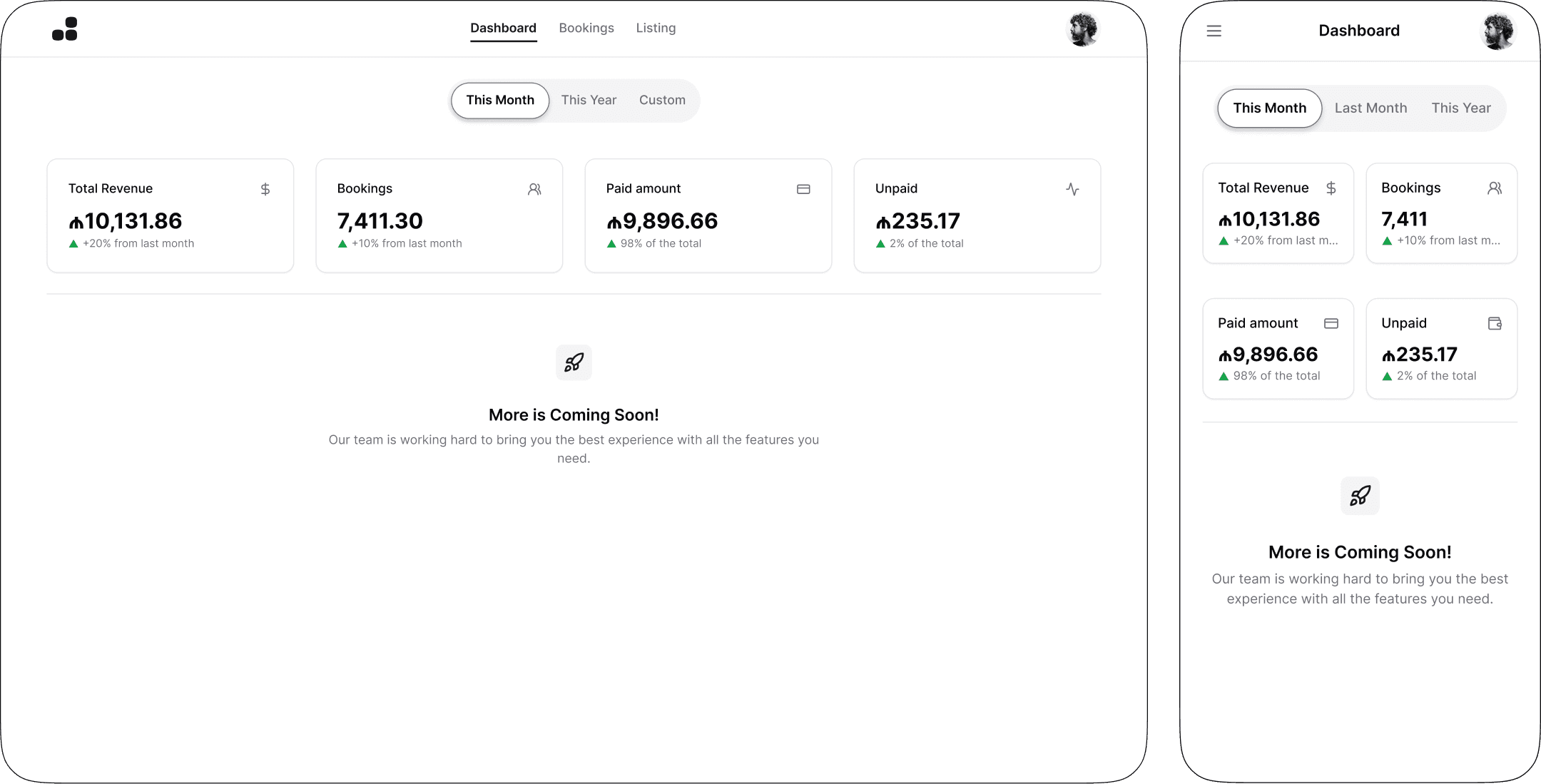The image size is (1541, 784).
Task: Open the hamburger menu on mobile view
Action: coord(1214,31)
